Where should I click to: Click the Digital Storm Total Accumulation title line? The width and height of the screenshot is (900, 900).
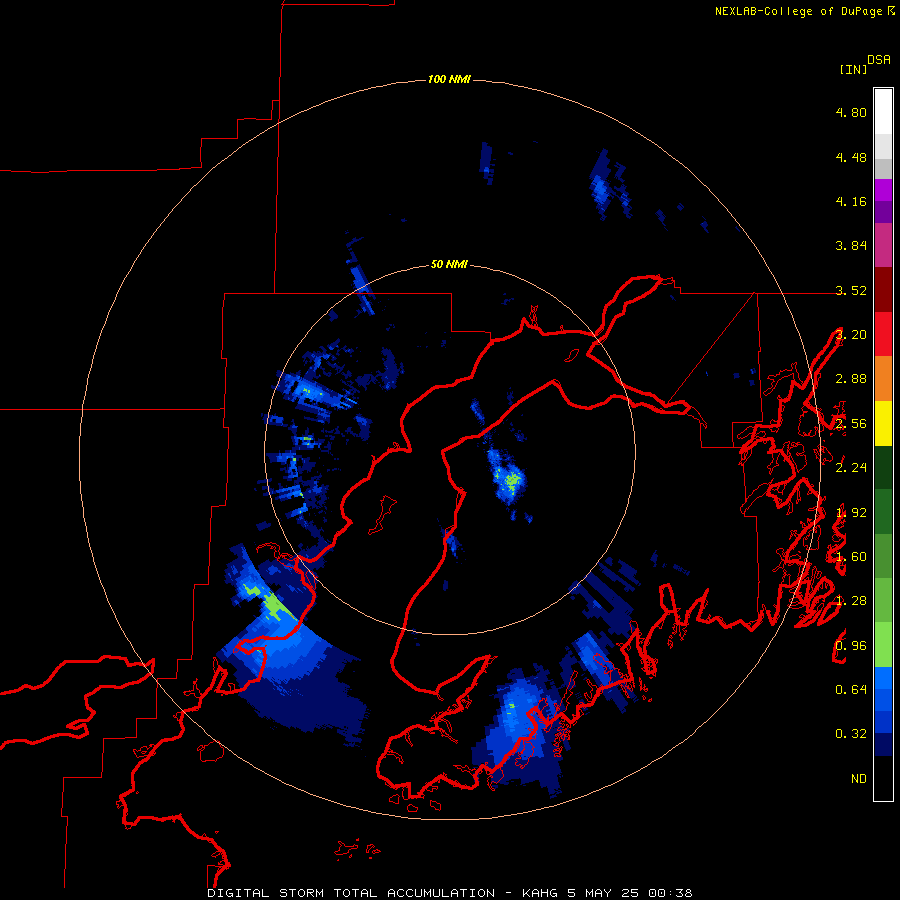(x=449, y=893)
